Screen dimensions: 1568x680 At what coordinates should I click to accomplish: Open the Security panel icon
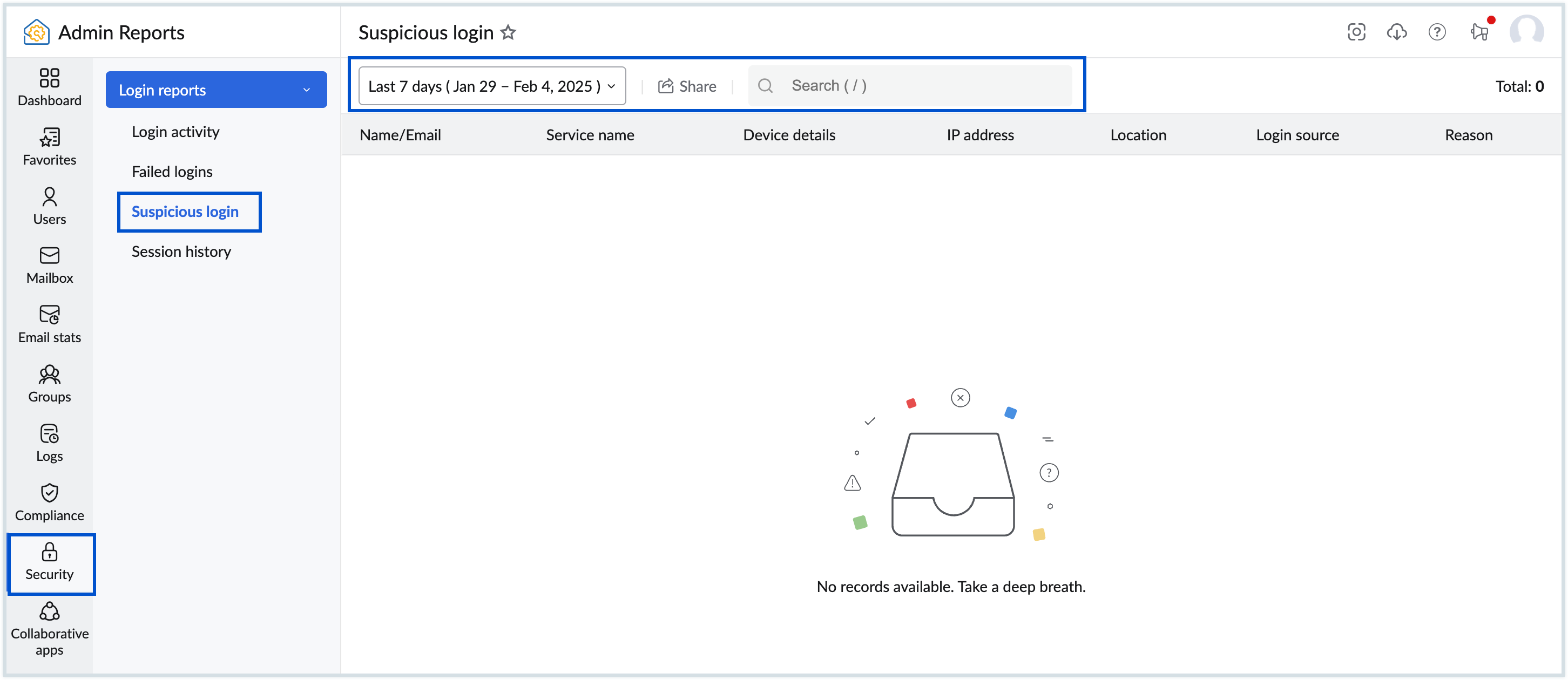(48, 562)
